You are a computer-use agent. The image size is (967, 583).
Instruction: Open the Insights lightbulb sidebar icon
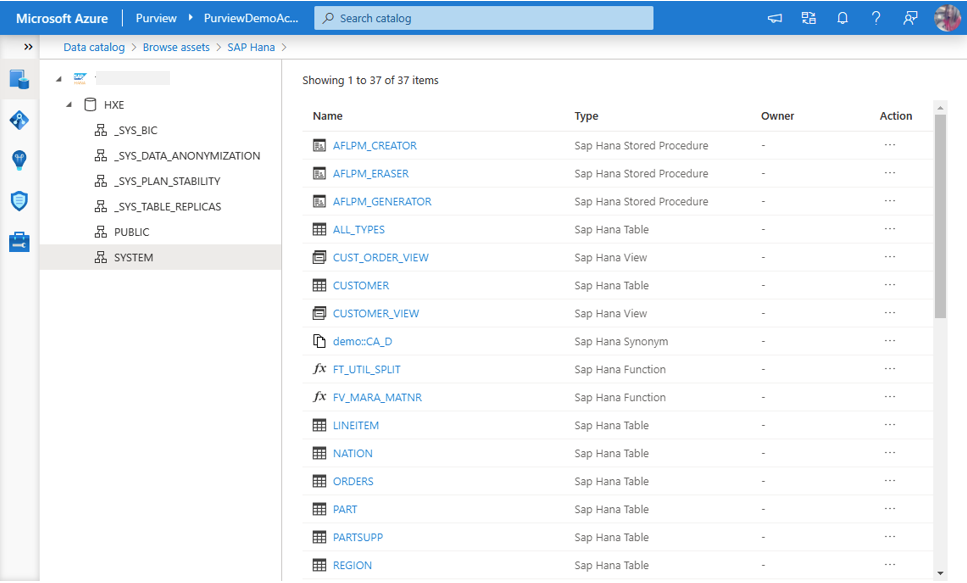point(19,160)
